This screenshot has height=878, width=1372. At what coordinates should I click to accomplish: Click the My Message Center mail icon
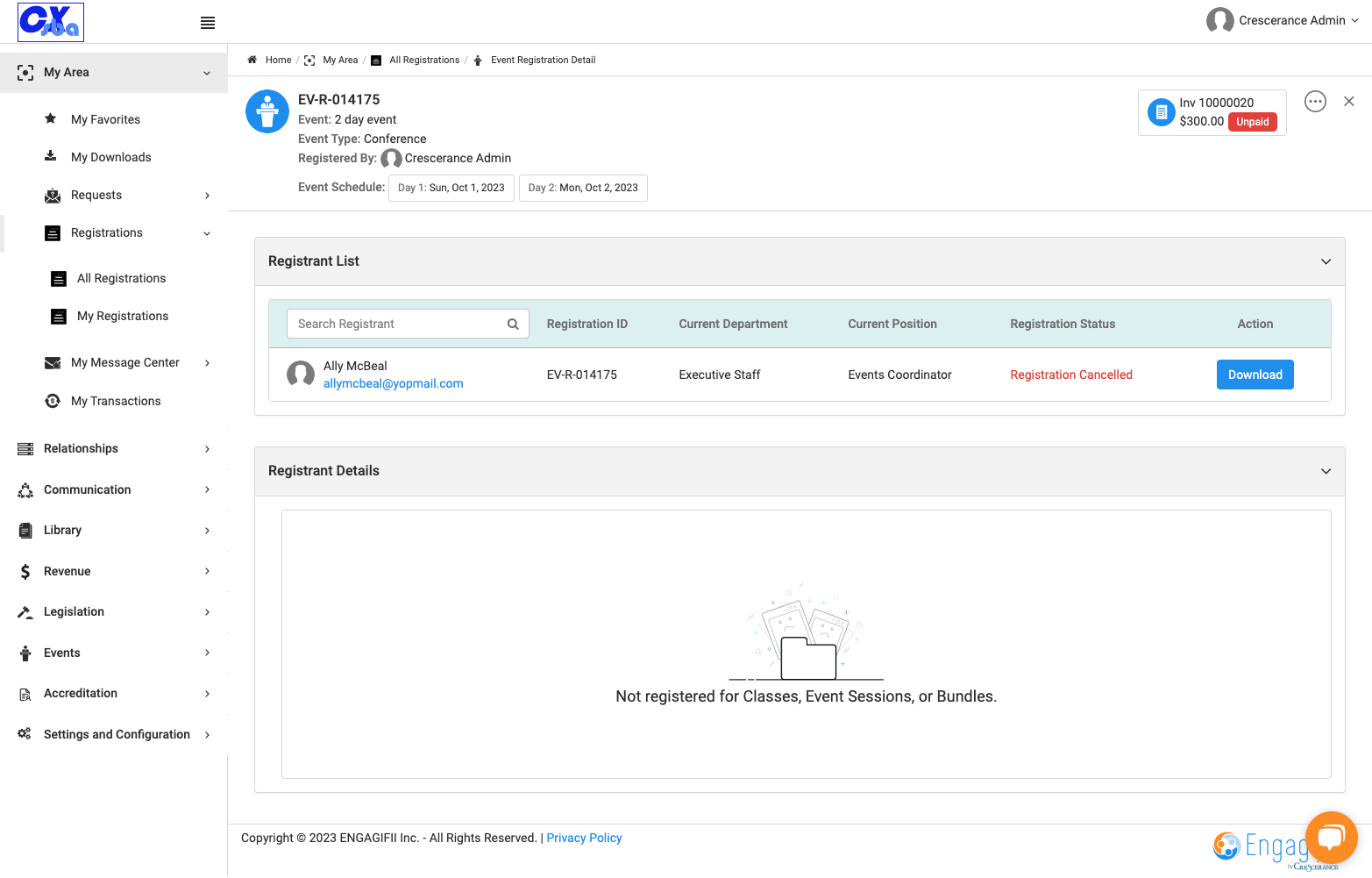53,362
